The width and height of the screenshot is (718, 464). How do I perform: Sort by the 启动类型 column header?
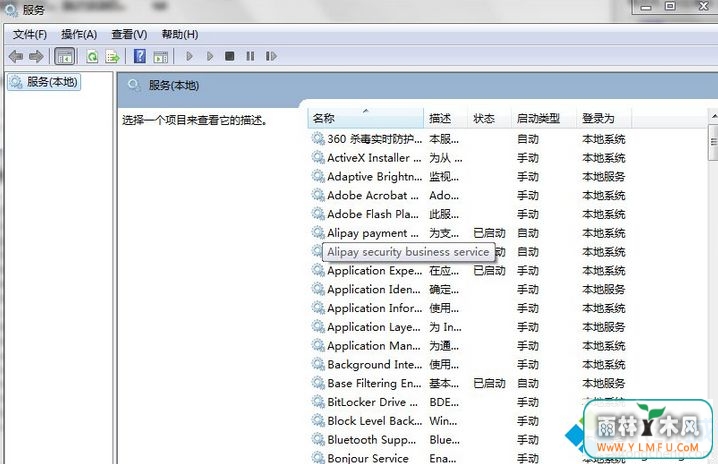coord(543,118)
